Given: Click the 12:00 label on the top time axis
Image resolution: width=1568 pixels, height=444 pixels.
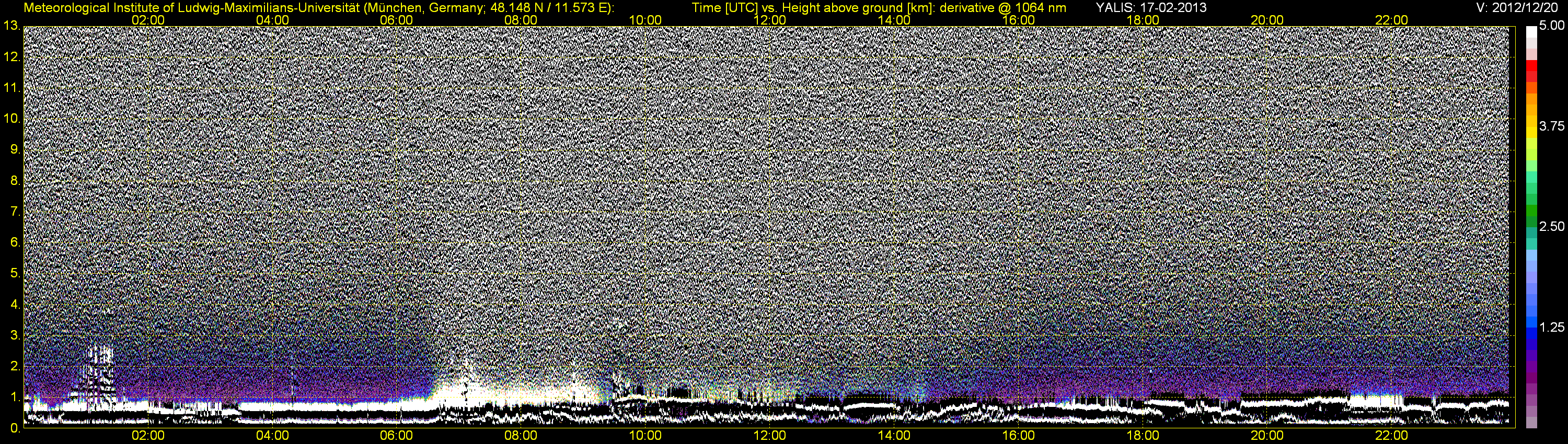Looking at the screenshot, I should 769,20.
